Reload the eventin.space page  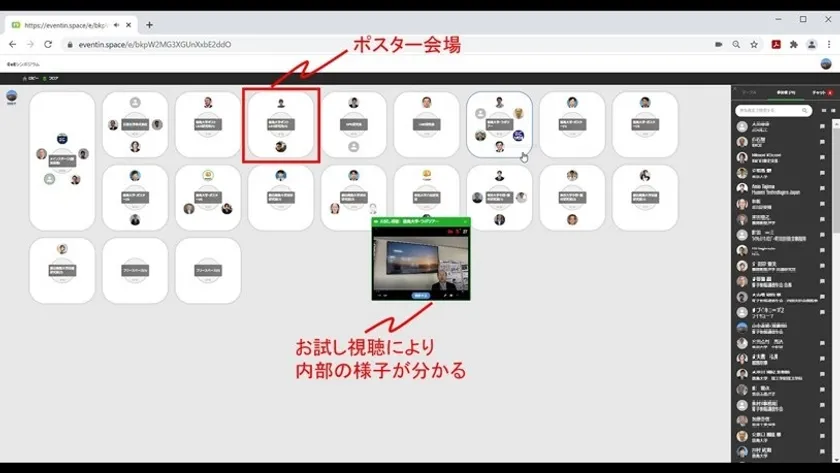point(48,44)
